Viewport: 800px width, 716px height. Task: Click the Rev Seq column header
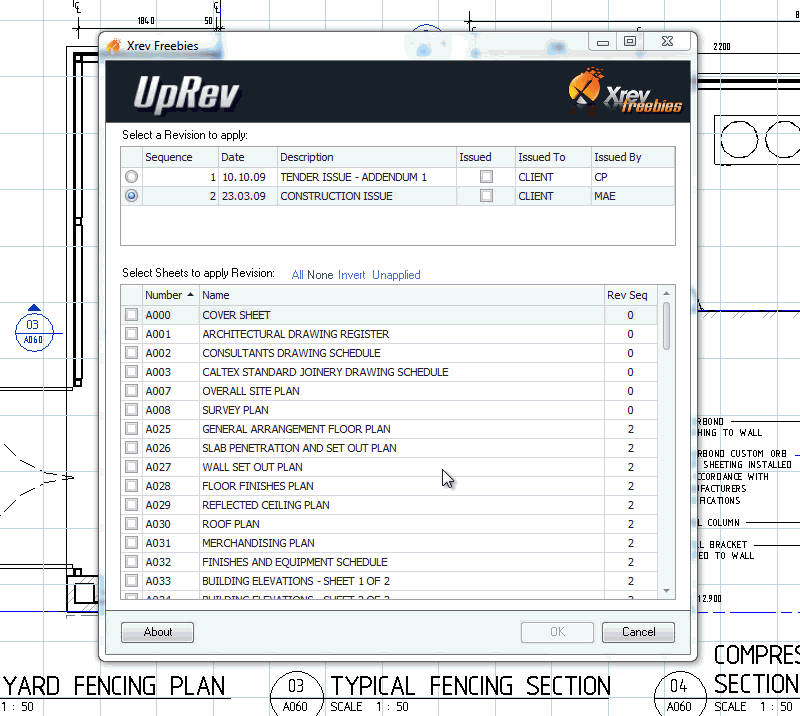click(x=627, y=295)
